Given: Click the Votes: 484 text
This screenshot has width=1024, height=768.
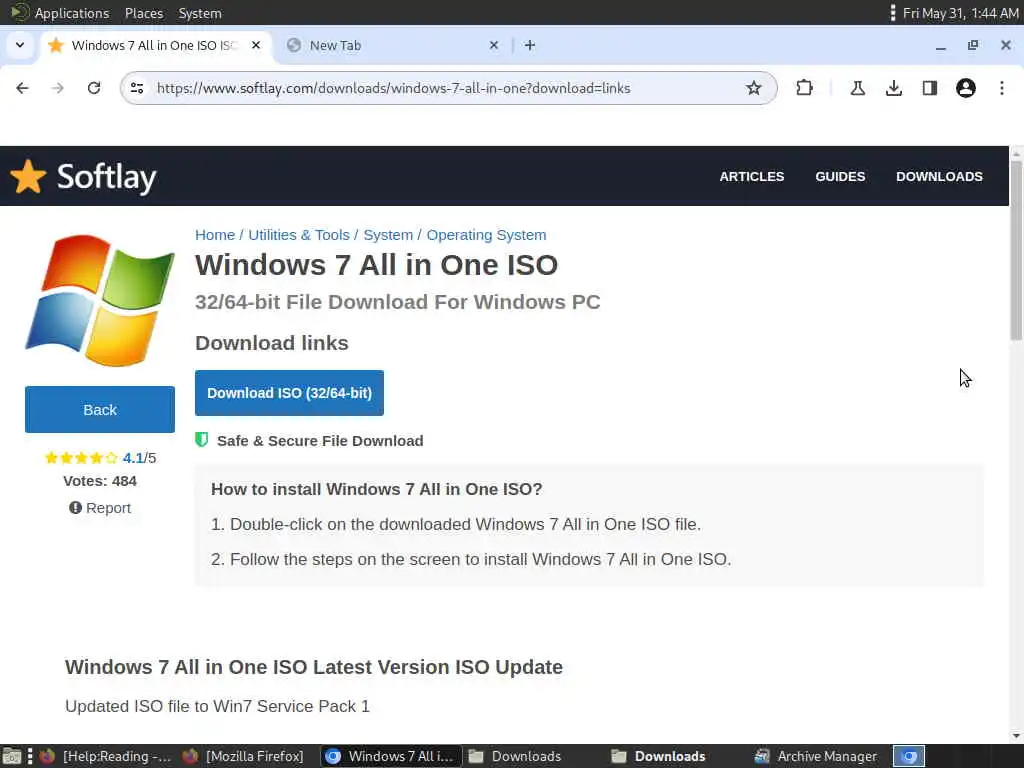Looking at the screenshot, I should 100,481.
